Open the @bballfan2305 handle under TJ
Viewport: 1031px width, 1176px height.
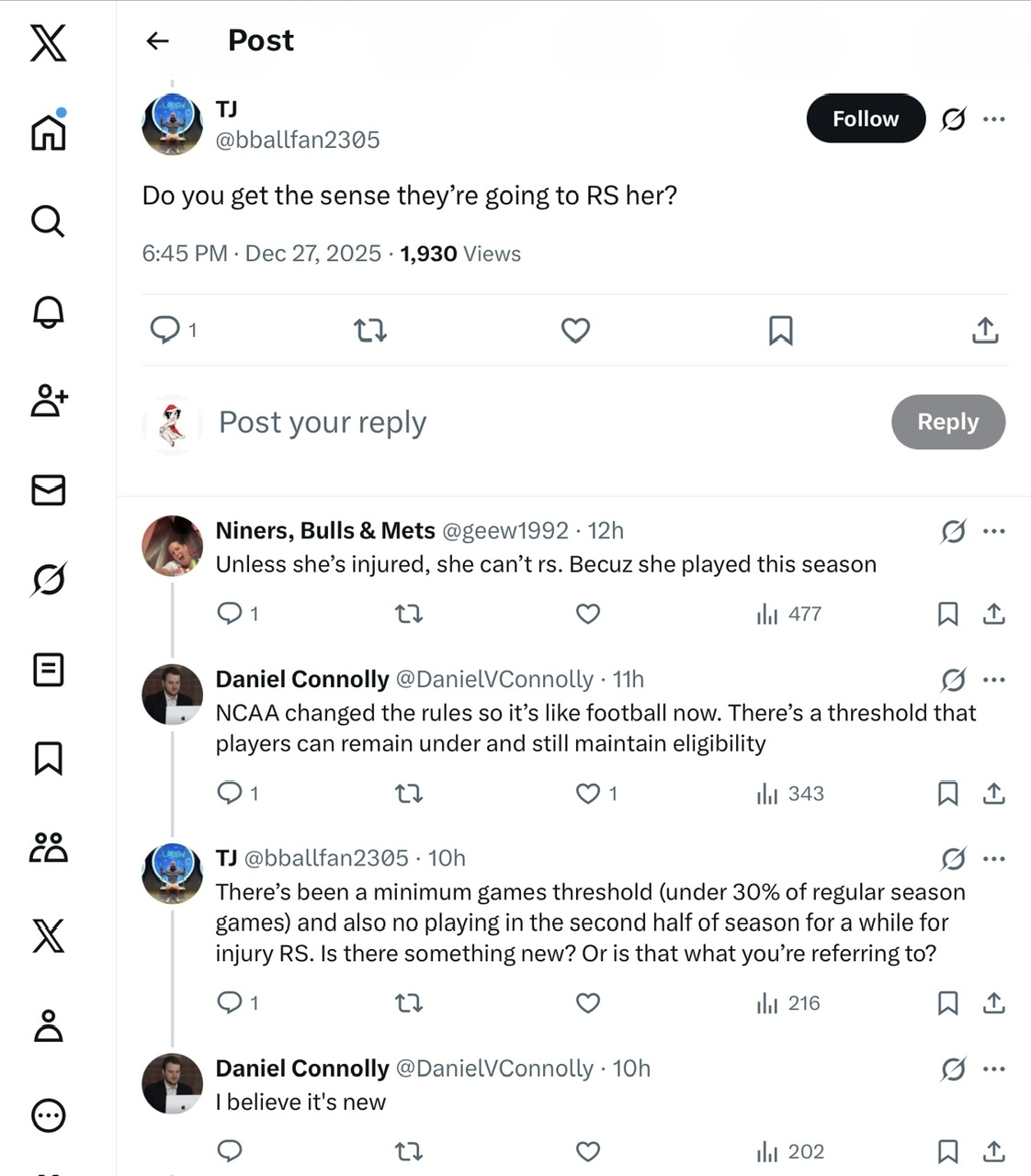[x=297, y=140]
